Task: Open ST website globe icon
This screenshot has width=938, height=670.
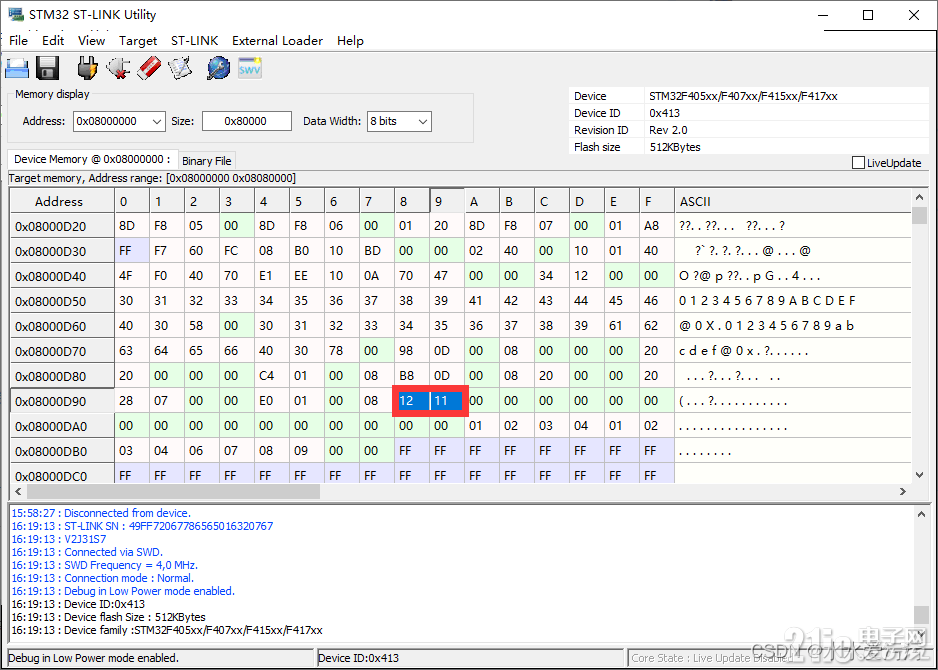Action: pos(218,68)
